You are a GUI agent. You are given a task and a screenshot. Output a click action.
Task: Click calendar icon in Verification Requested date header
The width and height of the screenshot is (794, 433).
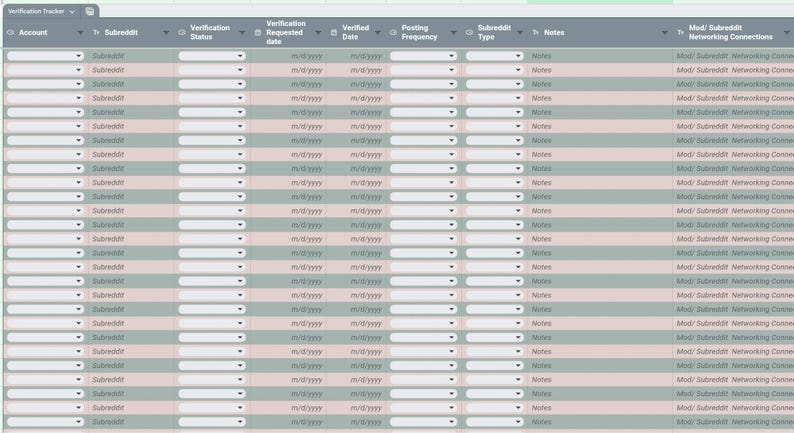258,33
